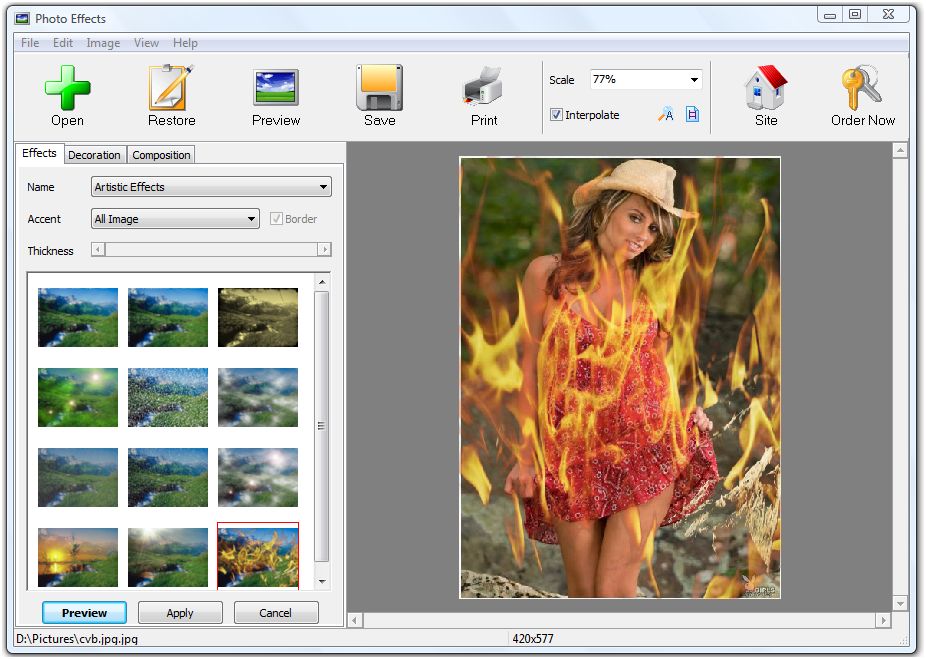The image size is (926, 659).
Task: Click the Save floppy disk icon
Action: tap(379, 87)
